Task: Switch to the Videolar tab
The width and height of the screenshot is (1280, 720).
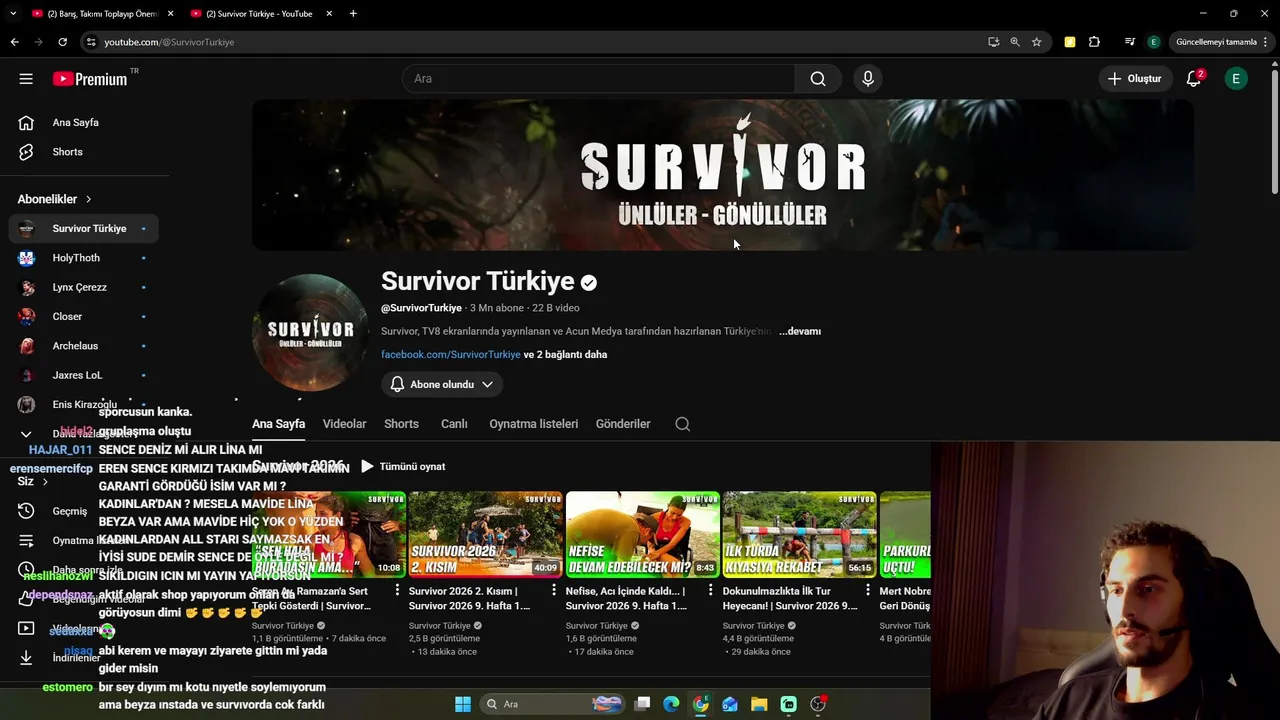Action: tap(344, 424)
